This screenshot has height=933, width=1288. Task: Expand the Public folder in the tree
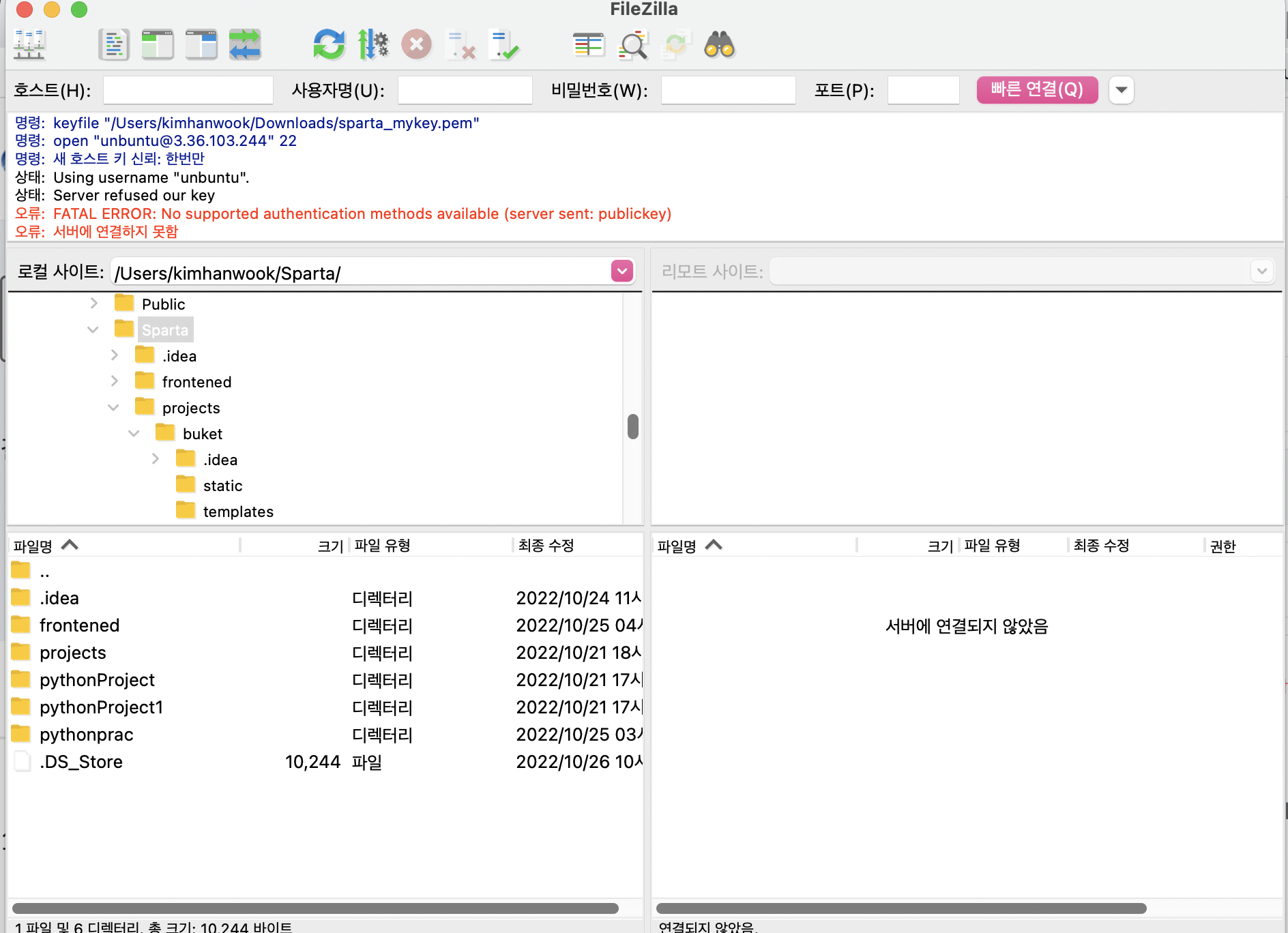94,303
